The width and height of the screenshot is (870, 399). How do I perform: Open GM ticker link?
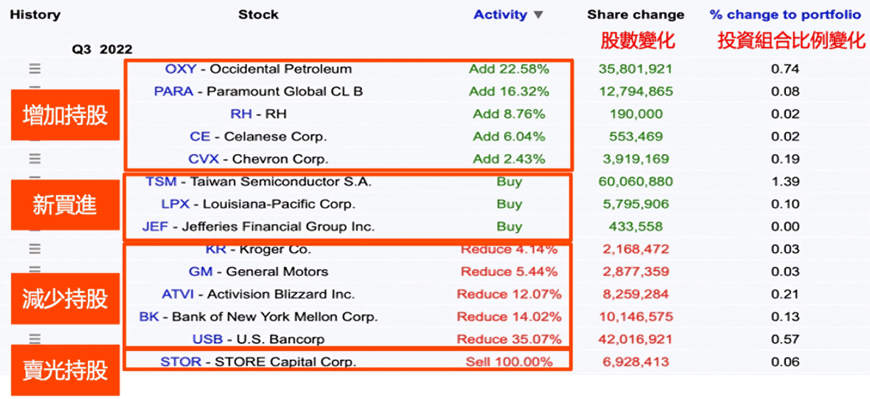(198, 271)
